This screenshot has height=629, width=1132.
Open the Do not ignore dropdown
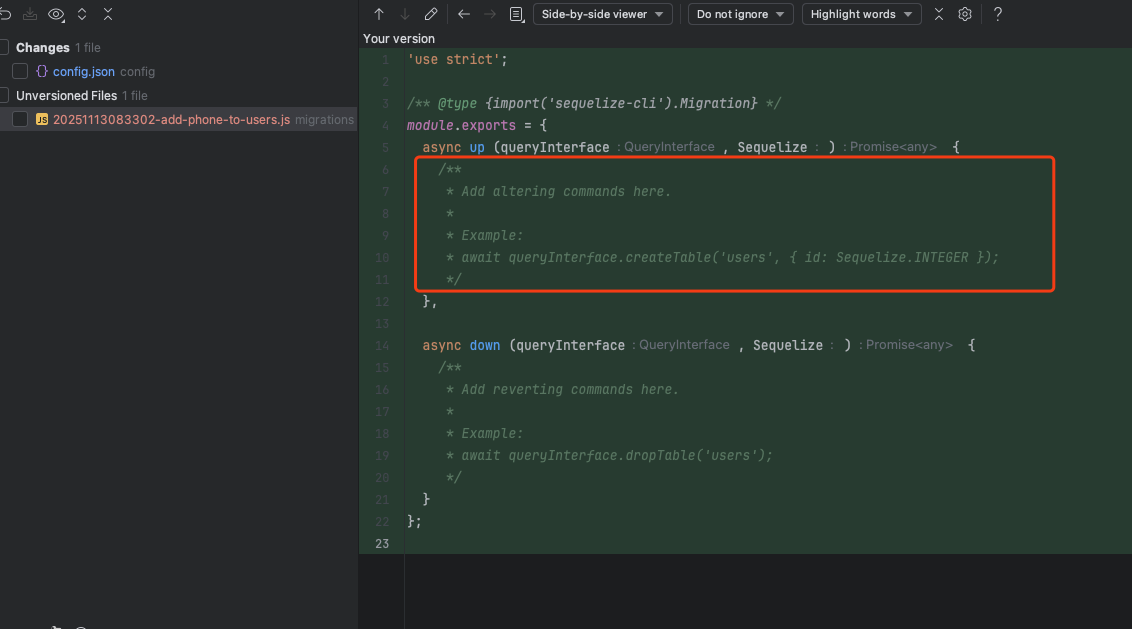[740, 14]
